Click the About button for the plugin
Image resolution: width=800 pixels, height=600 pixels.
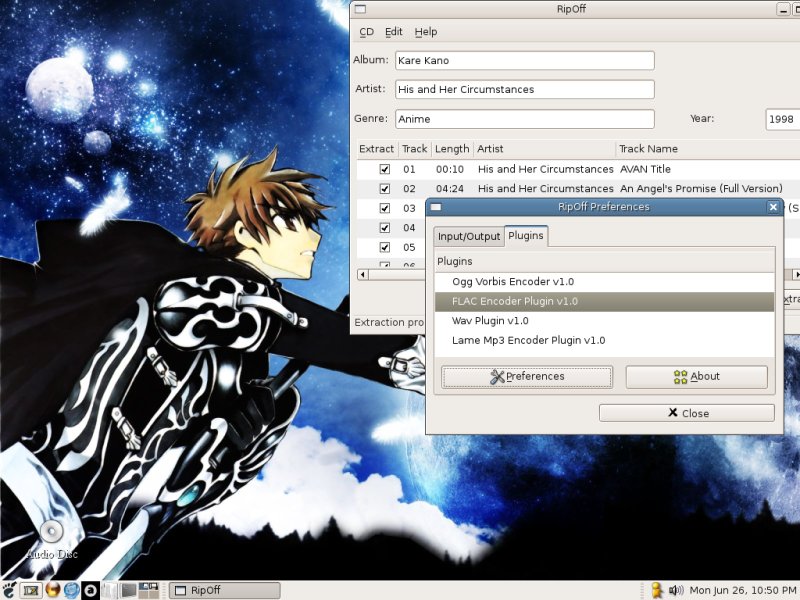click(x=696, y=377)
